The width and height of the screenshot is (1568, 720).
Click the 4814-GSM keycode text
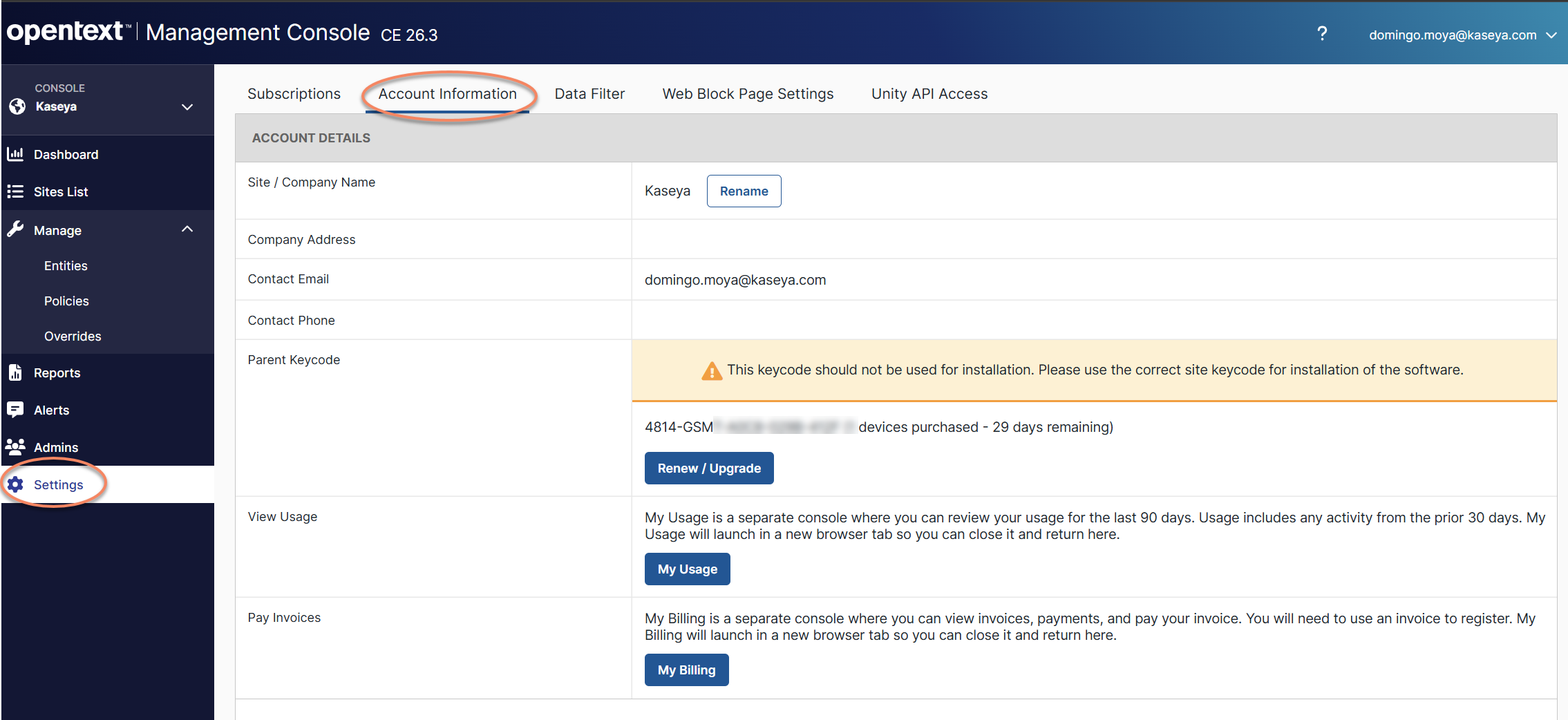679,427
